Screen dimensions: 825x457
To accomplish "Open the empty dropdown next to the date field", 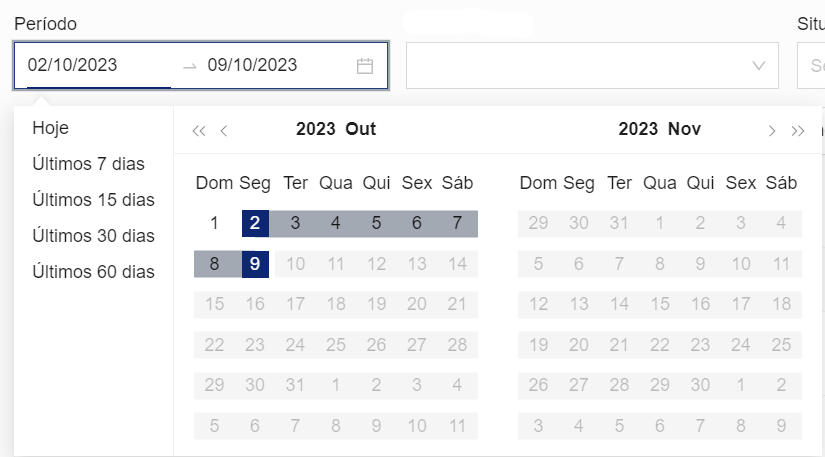I will tap(592, 66).
